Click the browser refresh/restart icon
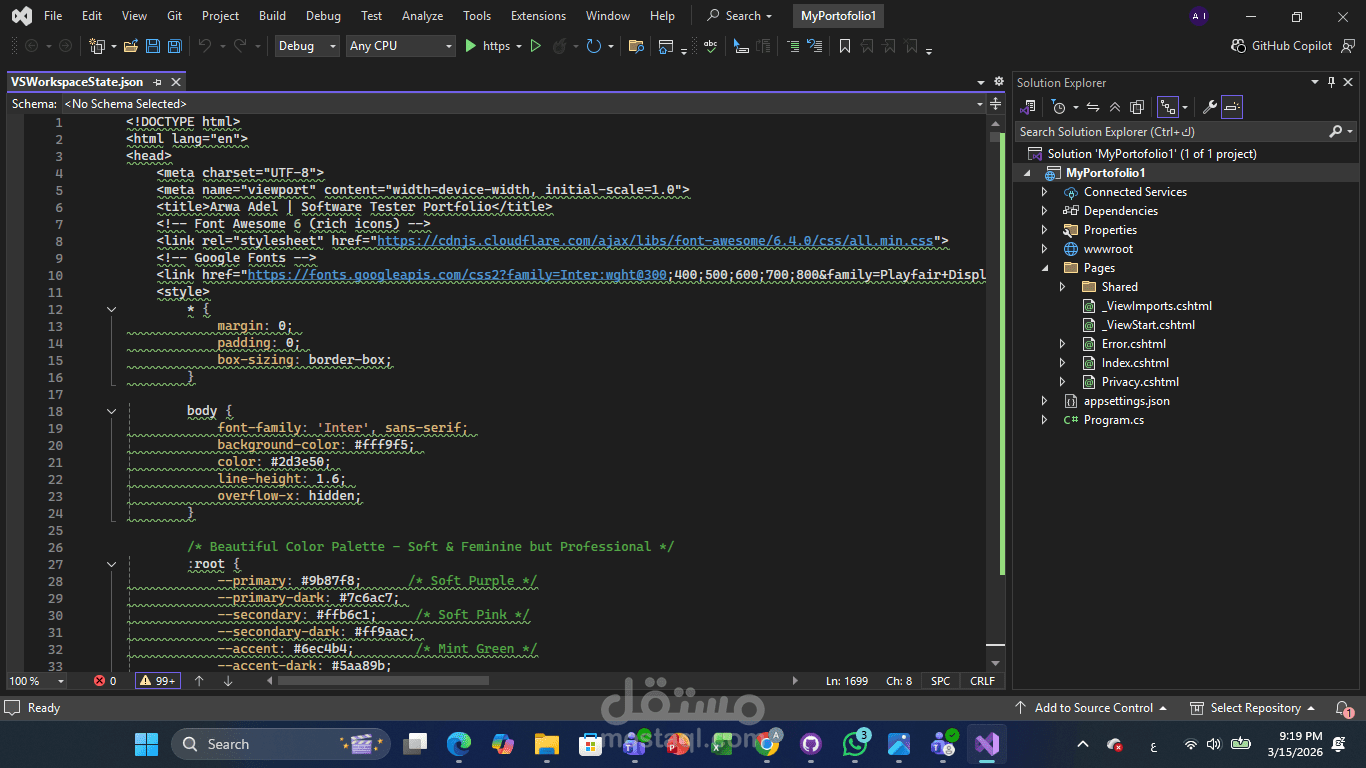Image resolution: width=1366 pixels, height=768 pixels. click(594, 46)
